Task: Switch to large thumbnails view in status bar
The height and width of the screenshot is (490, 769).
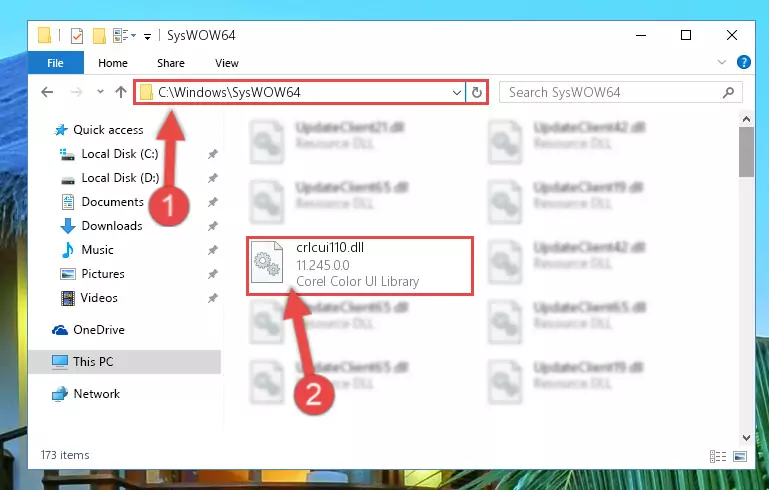Action: pos(740,457)
